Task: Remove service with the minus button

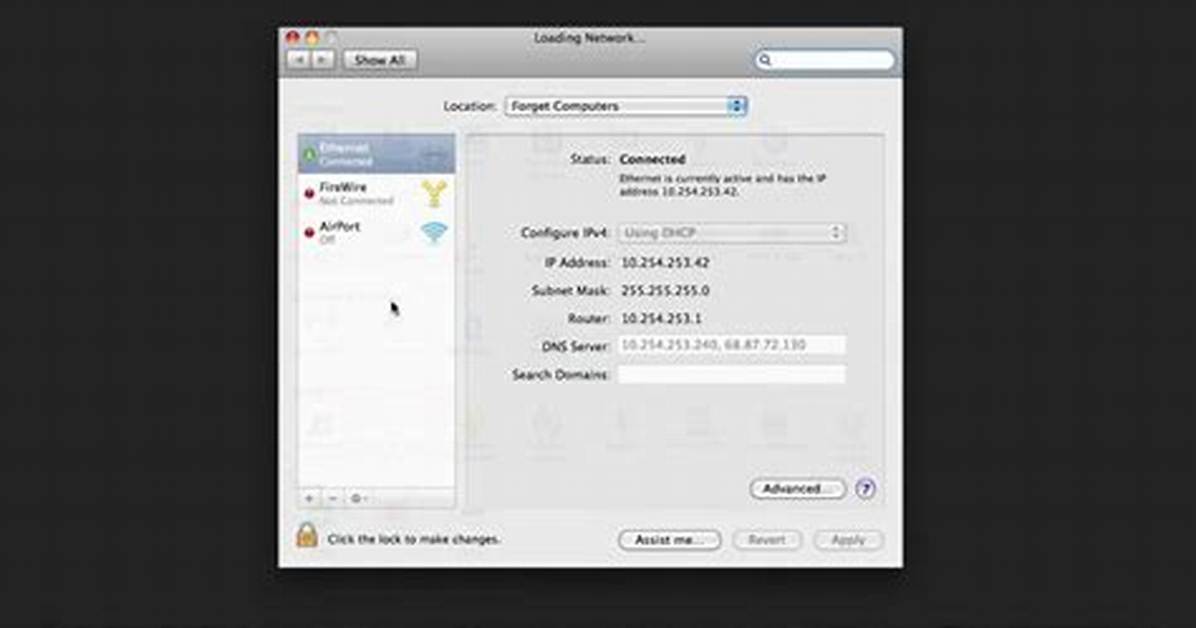Action: coord(333,498)
